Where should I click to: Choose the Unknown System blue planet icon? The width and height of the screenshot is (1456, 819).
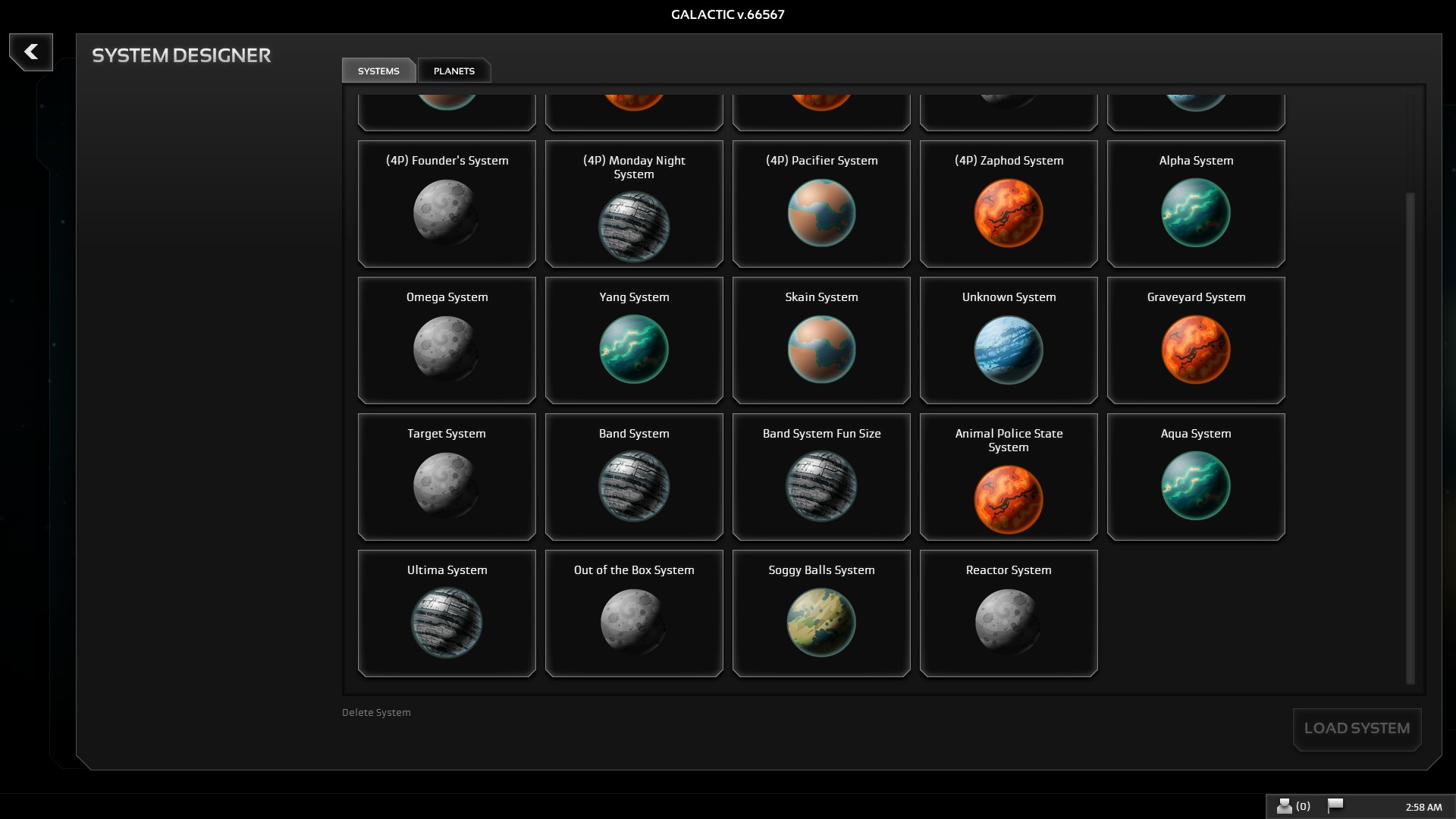click(1008, 350)
